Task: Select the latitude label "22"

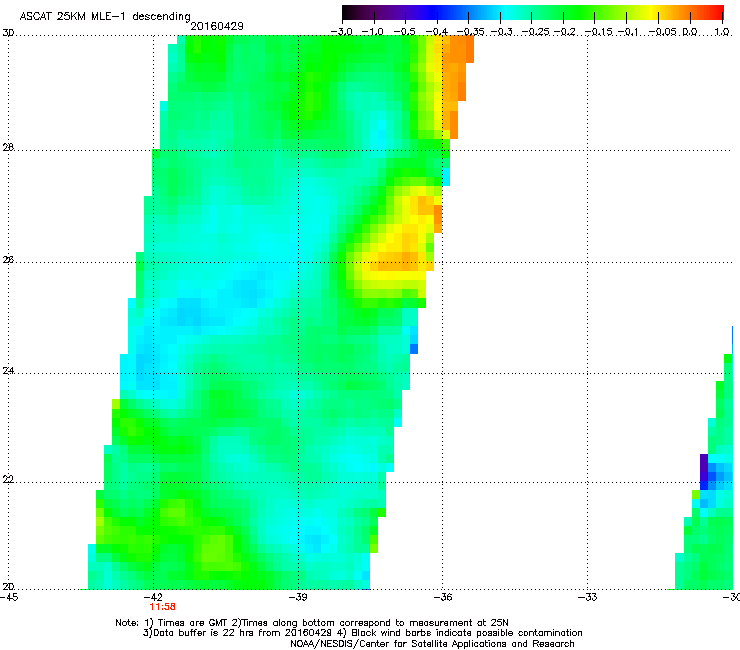Action: (x=8, y=479)
